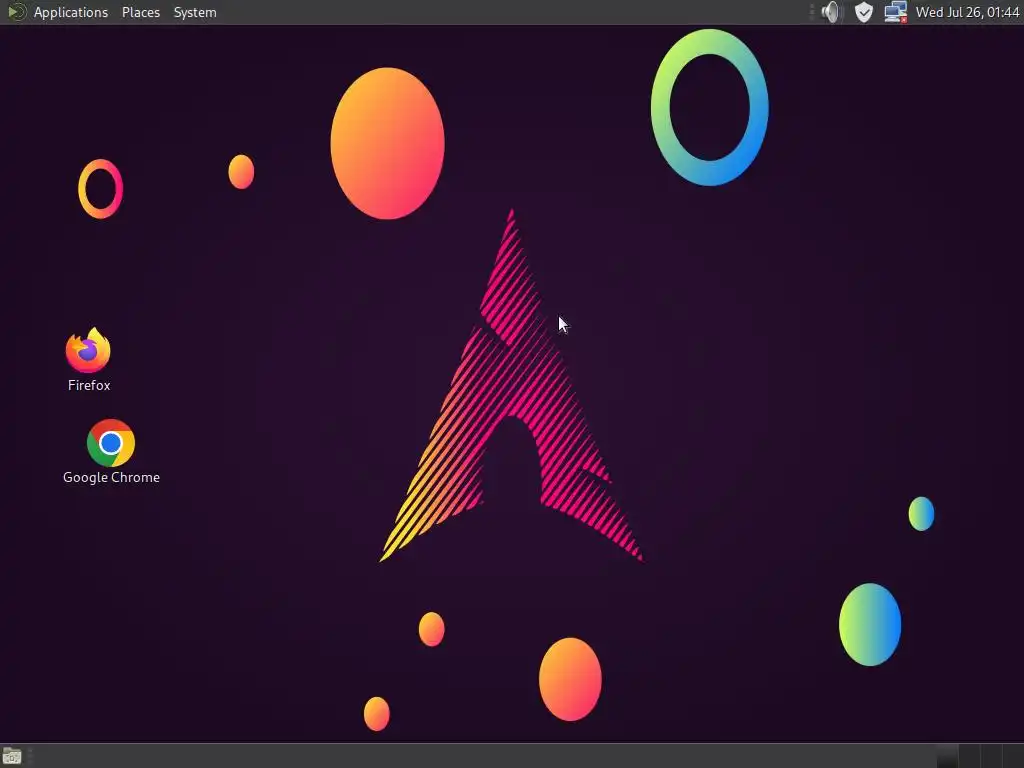Open the Places menu
The width and height of the screenshot is (1024, 768).
click(140, 12)
